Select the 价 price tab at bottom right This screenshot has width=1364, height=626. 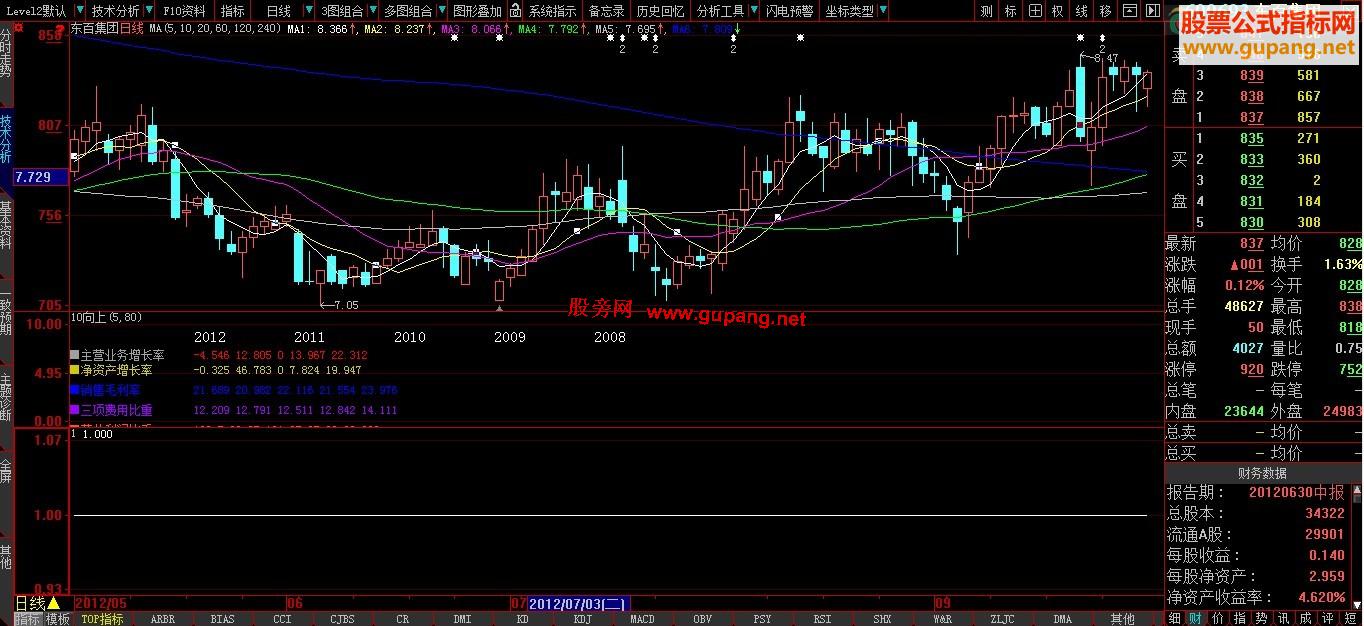(1216, 619)
